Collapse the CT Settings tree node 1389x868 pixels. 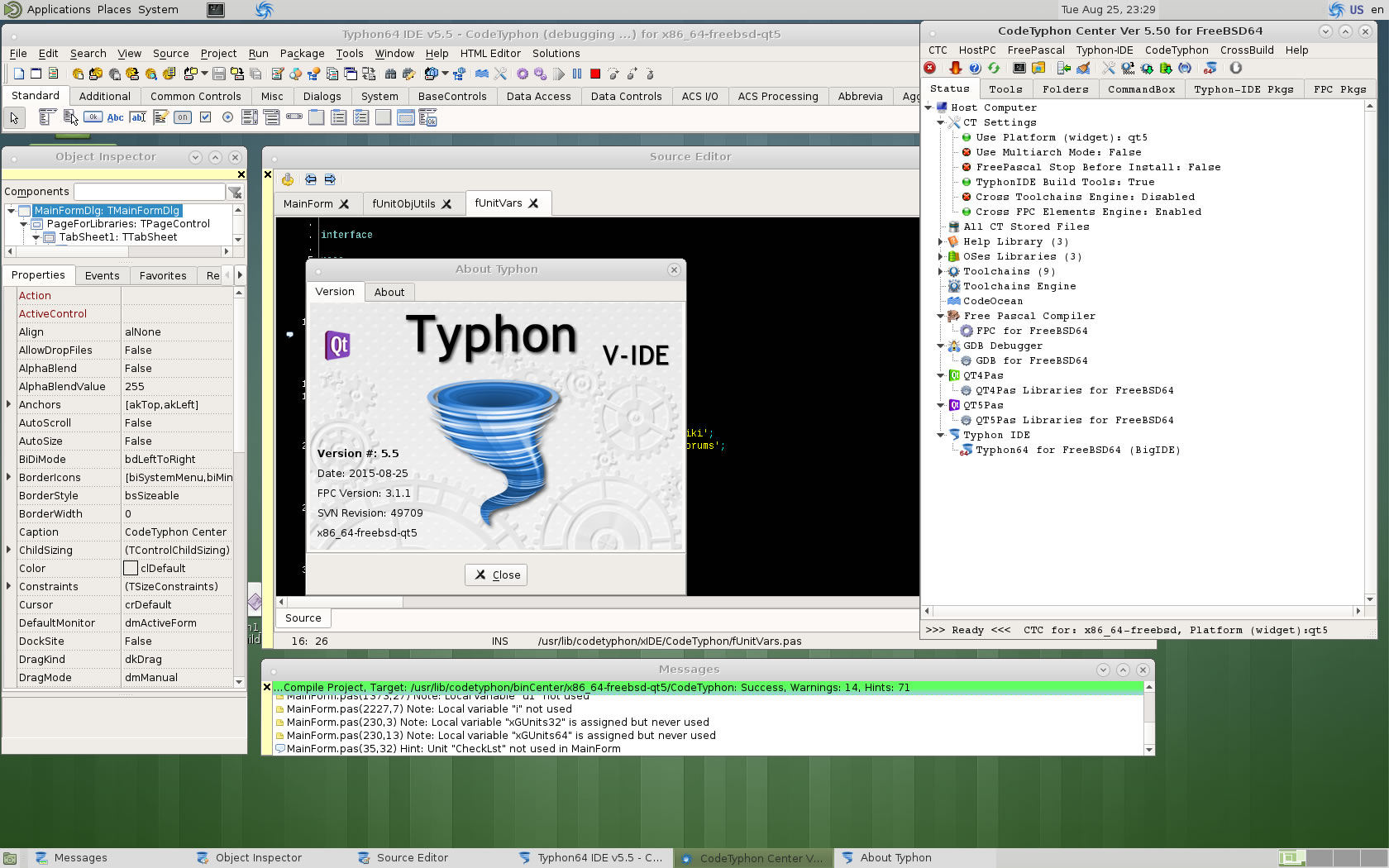[x=941, y=122]
